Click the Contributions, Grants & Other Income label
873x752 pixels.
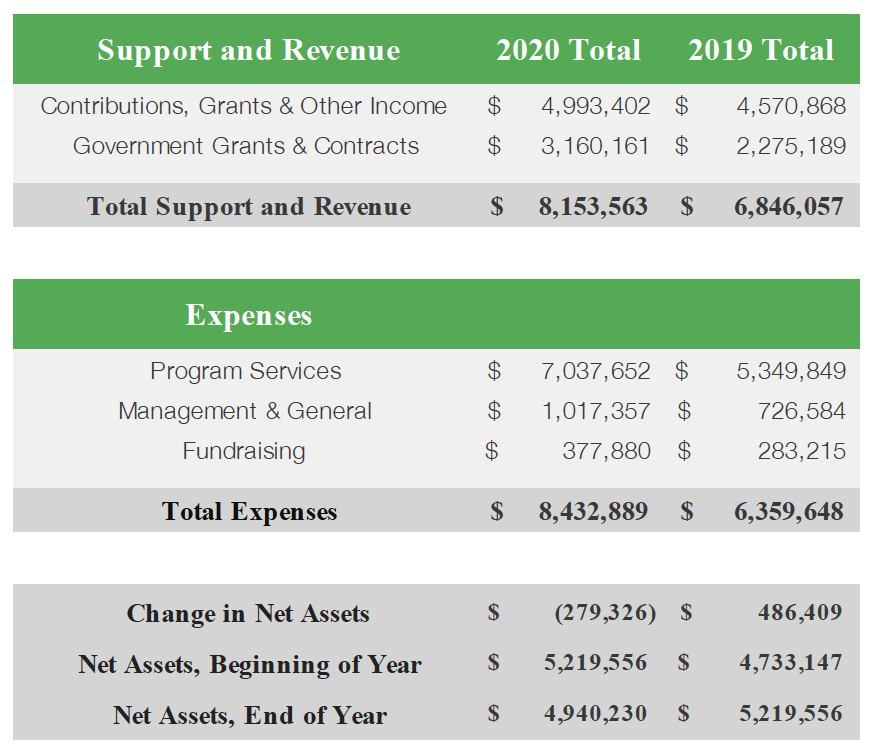[243, 106]
